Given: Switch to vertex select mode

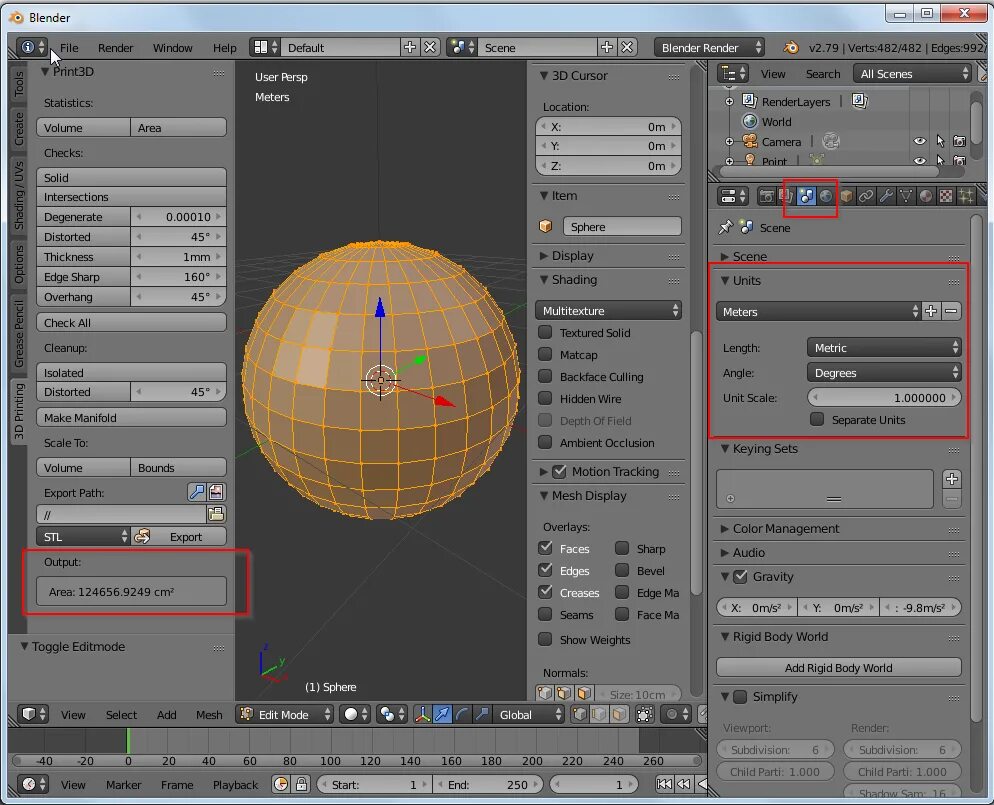Looking at the screenshot, I should tap(579, 715).
